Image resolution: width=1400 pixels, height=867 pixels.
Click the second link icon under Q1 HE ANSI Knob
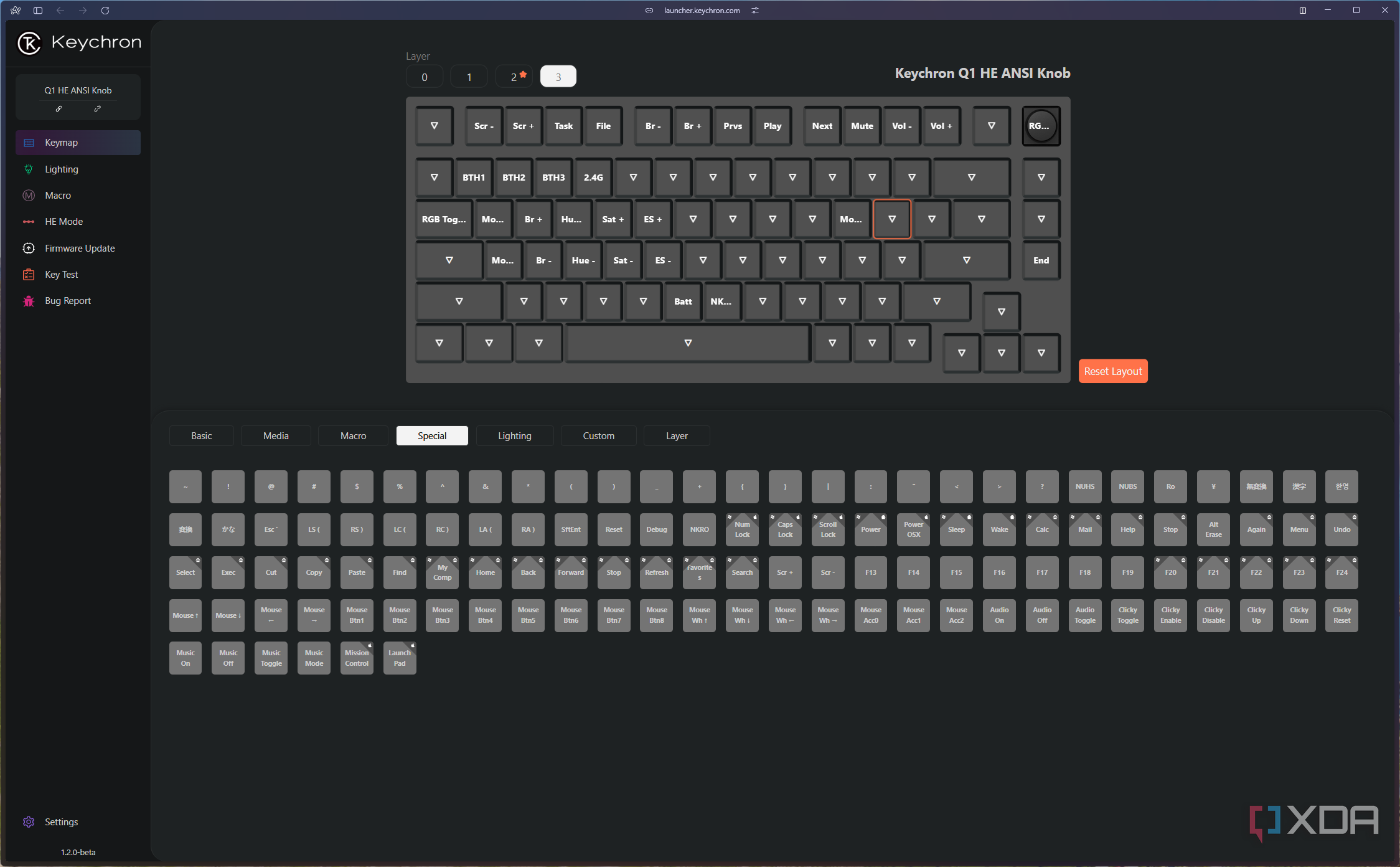tap(97, 108)
